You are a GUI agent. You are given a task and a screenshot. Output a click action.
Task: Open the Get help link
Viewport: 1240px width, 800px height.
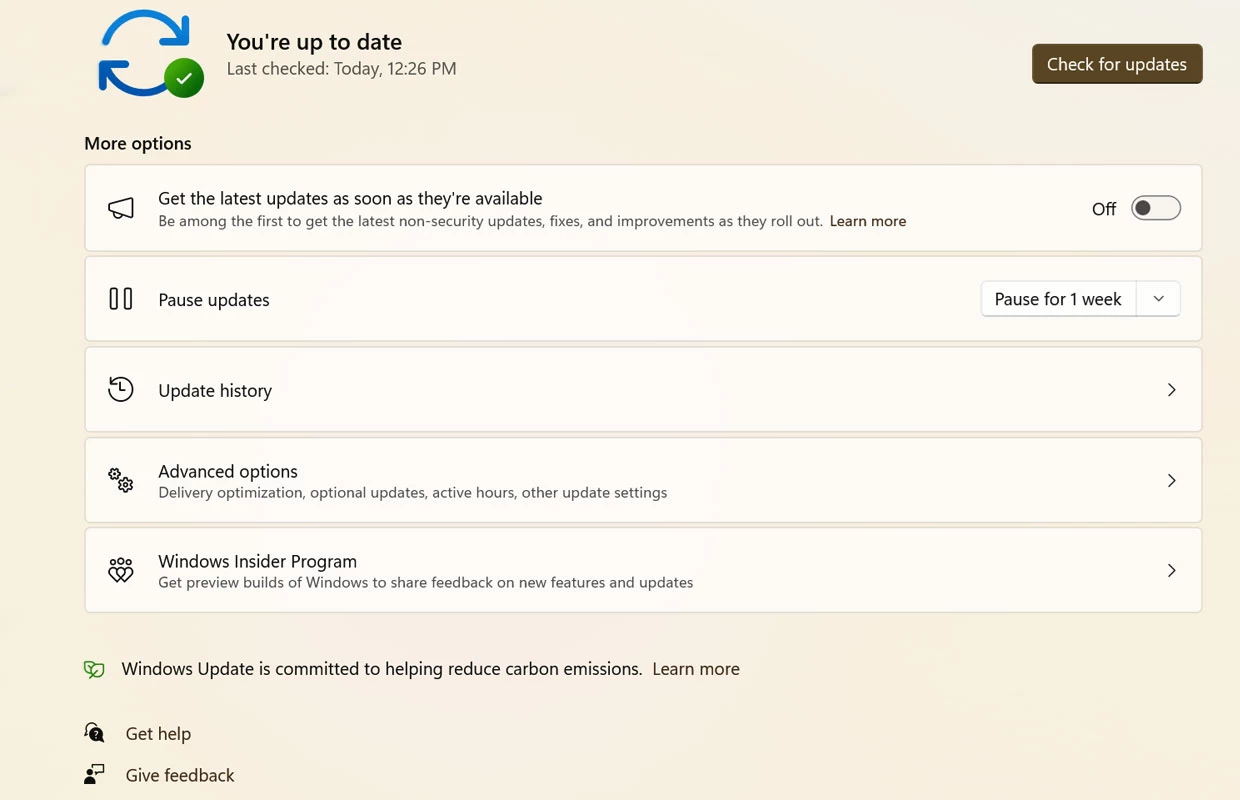pos(158,734)
